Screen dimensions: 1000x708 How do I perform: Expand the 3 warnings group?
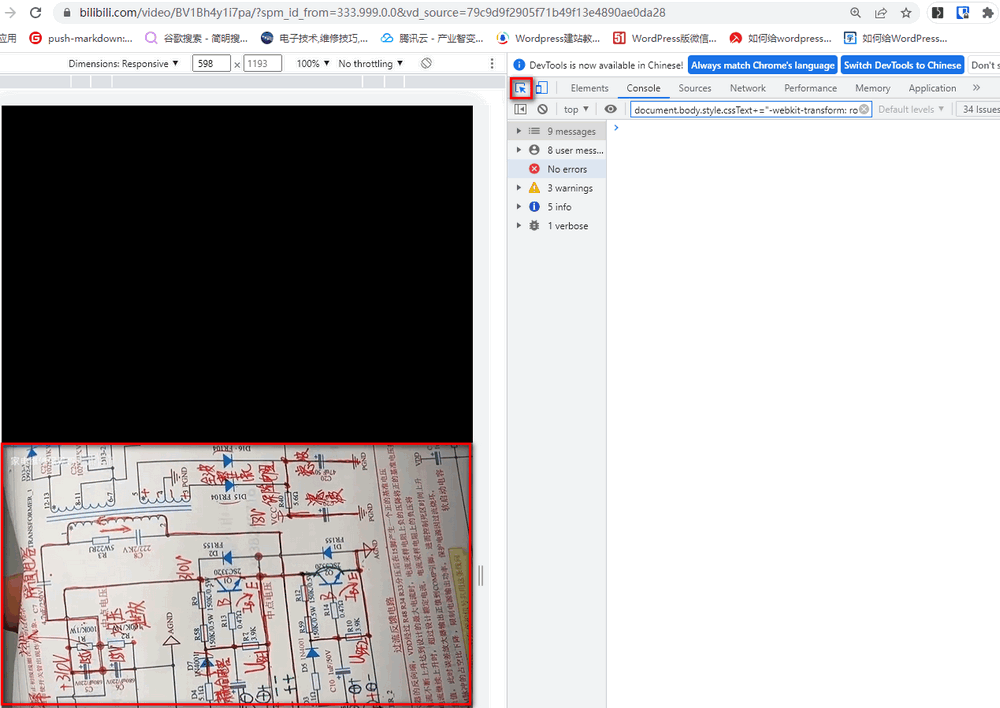519,188
